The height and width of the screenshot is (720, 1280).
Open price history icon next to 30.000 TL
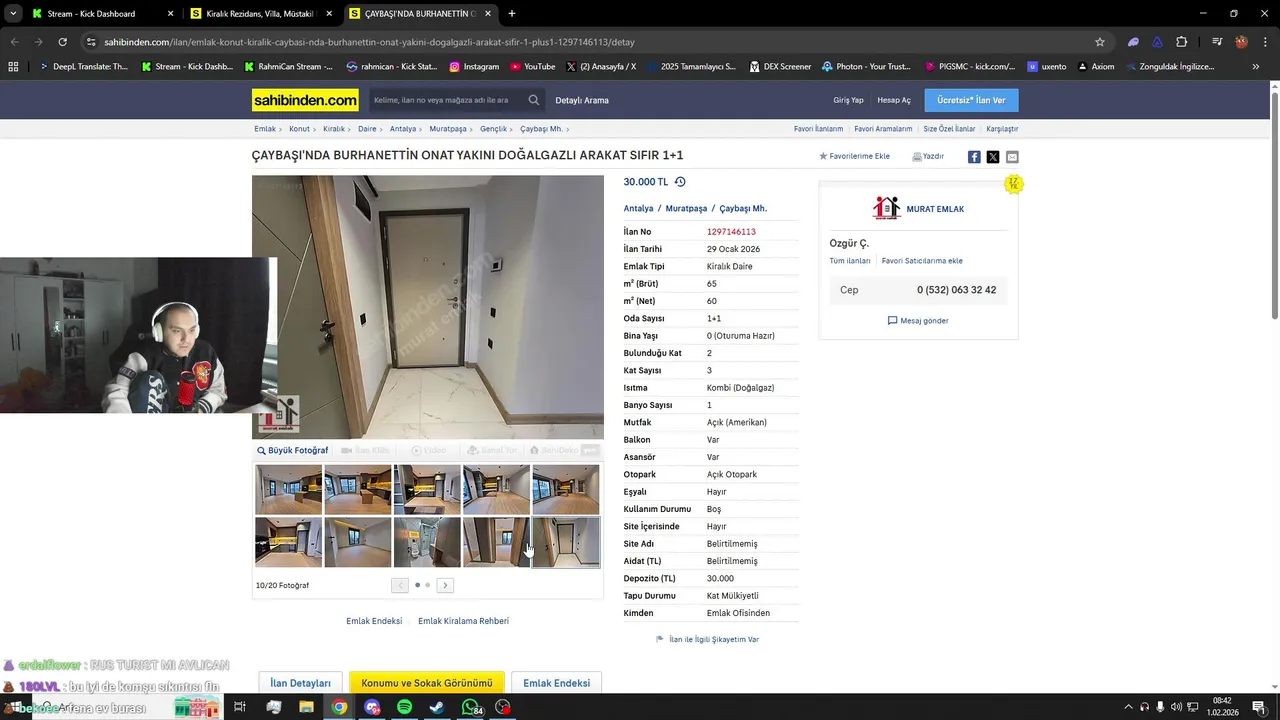[x=680, y=182]
